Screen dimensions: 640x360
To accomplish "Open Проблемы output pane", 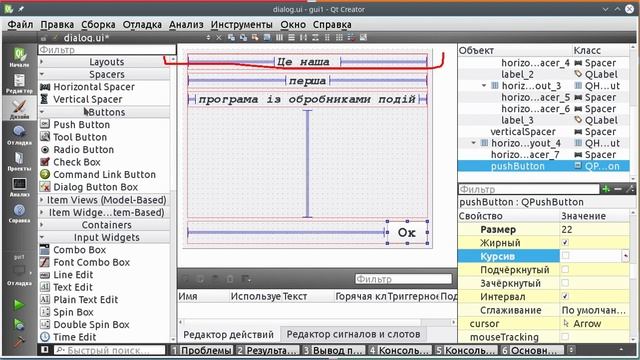I will (202, 350).
